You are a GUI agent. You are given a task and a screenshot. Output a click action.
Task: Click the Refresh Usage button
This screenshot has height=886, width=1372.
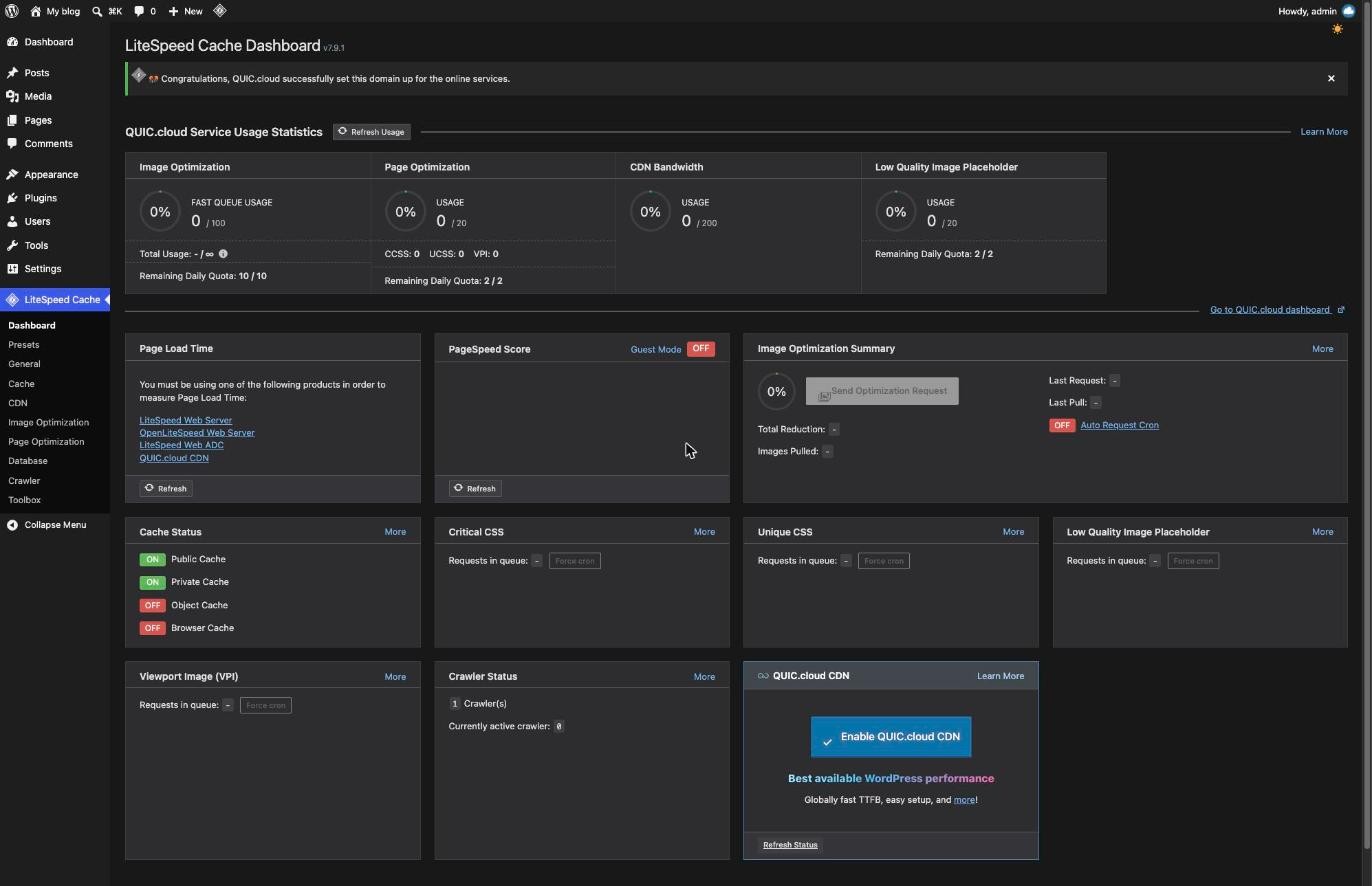coord(372,132)
